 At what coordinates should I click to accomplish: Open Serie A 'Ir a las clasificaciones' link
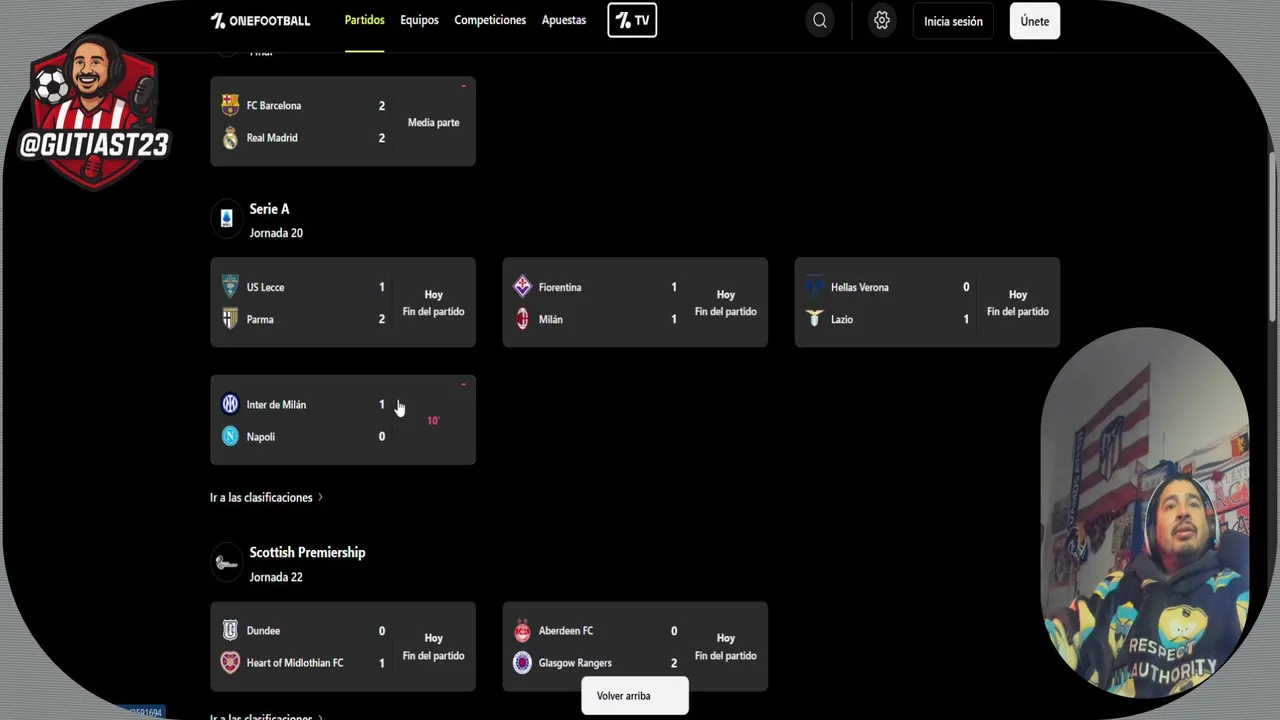coord(261,497)
